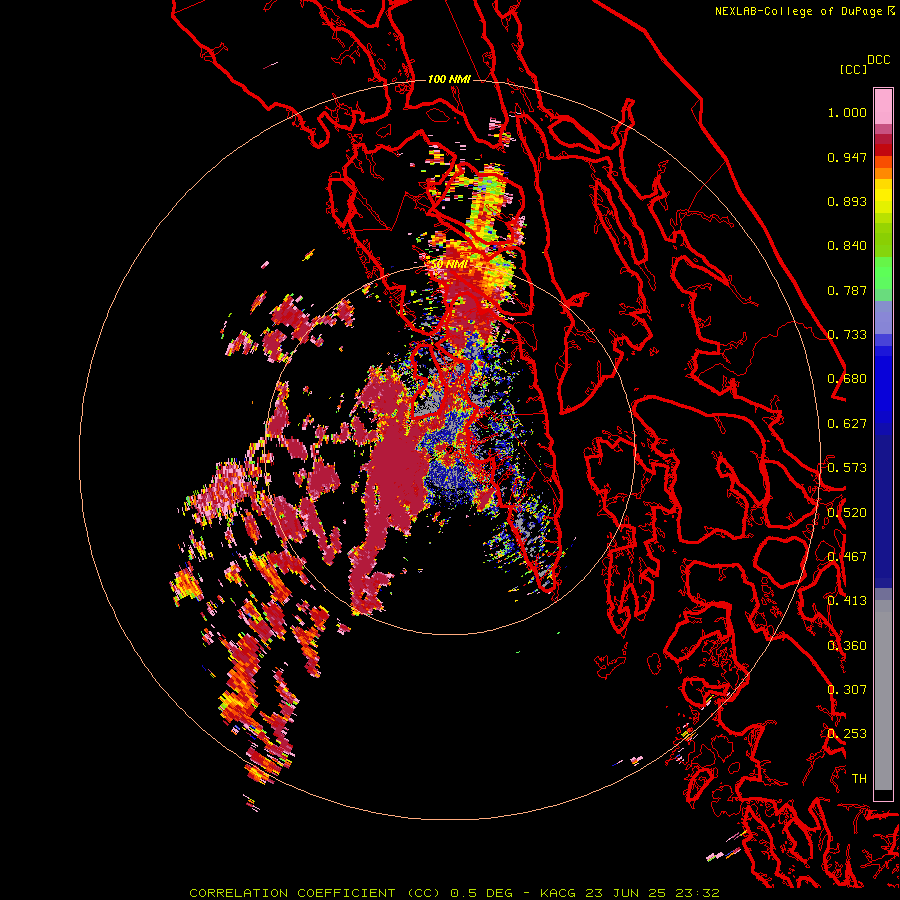Click the 0.733 scale value
This screenshot has width=900, height=900.
(847, 335)
